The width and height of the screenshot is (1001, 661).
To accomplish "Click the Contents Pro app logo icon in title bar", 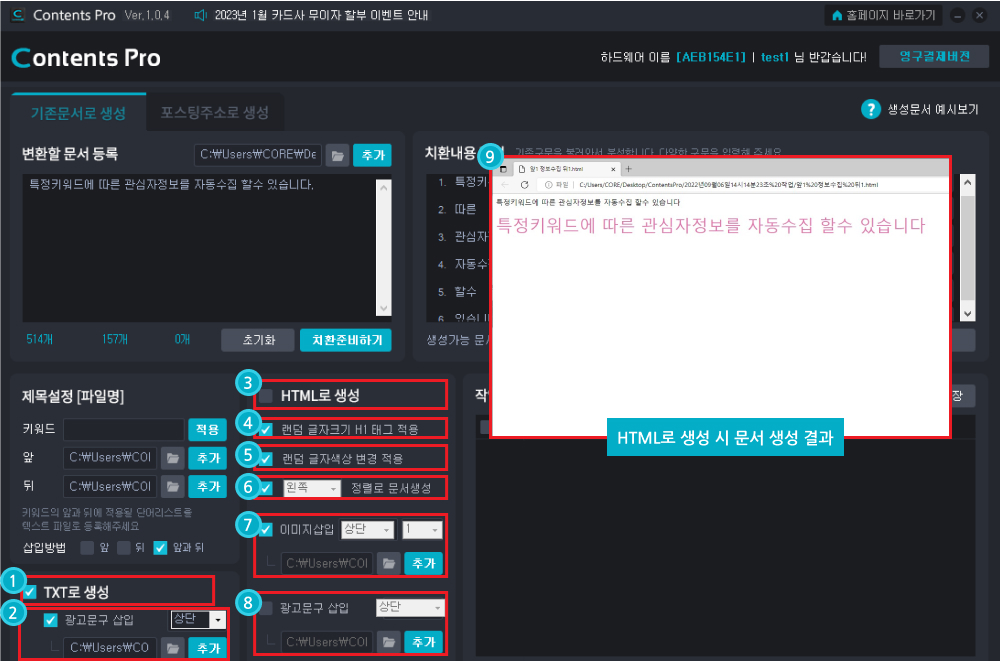I will (x=18, y=15).
